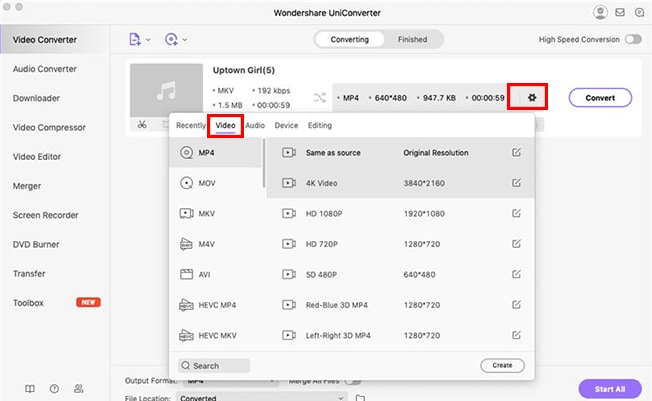
Task: Click the add files icon
Action: tap(135, 40)
